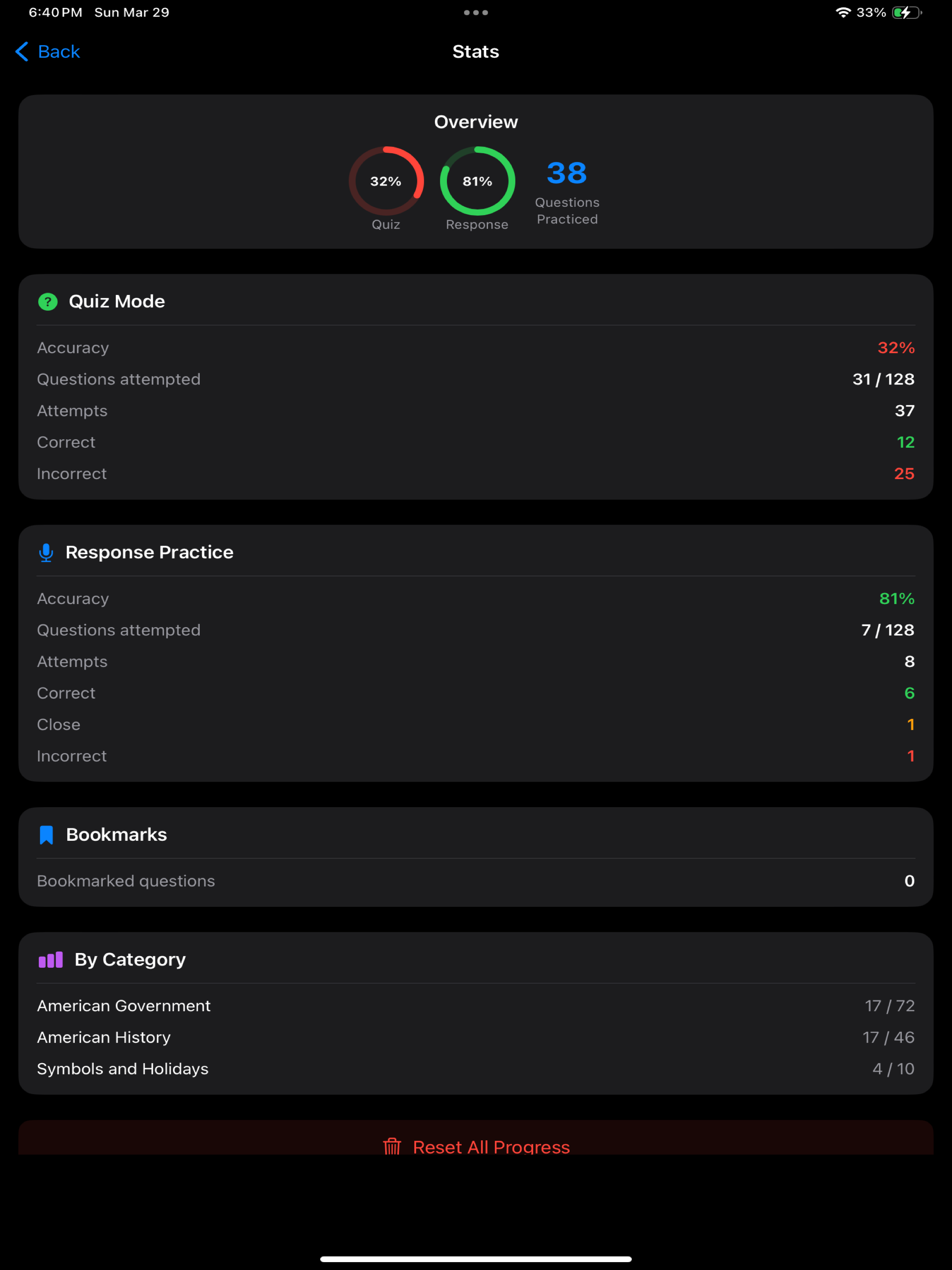Tap the Quiz Mode Questions attempted row
The height and width of the screenshot is (1270, 952).
point(476,379)
